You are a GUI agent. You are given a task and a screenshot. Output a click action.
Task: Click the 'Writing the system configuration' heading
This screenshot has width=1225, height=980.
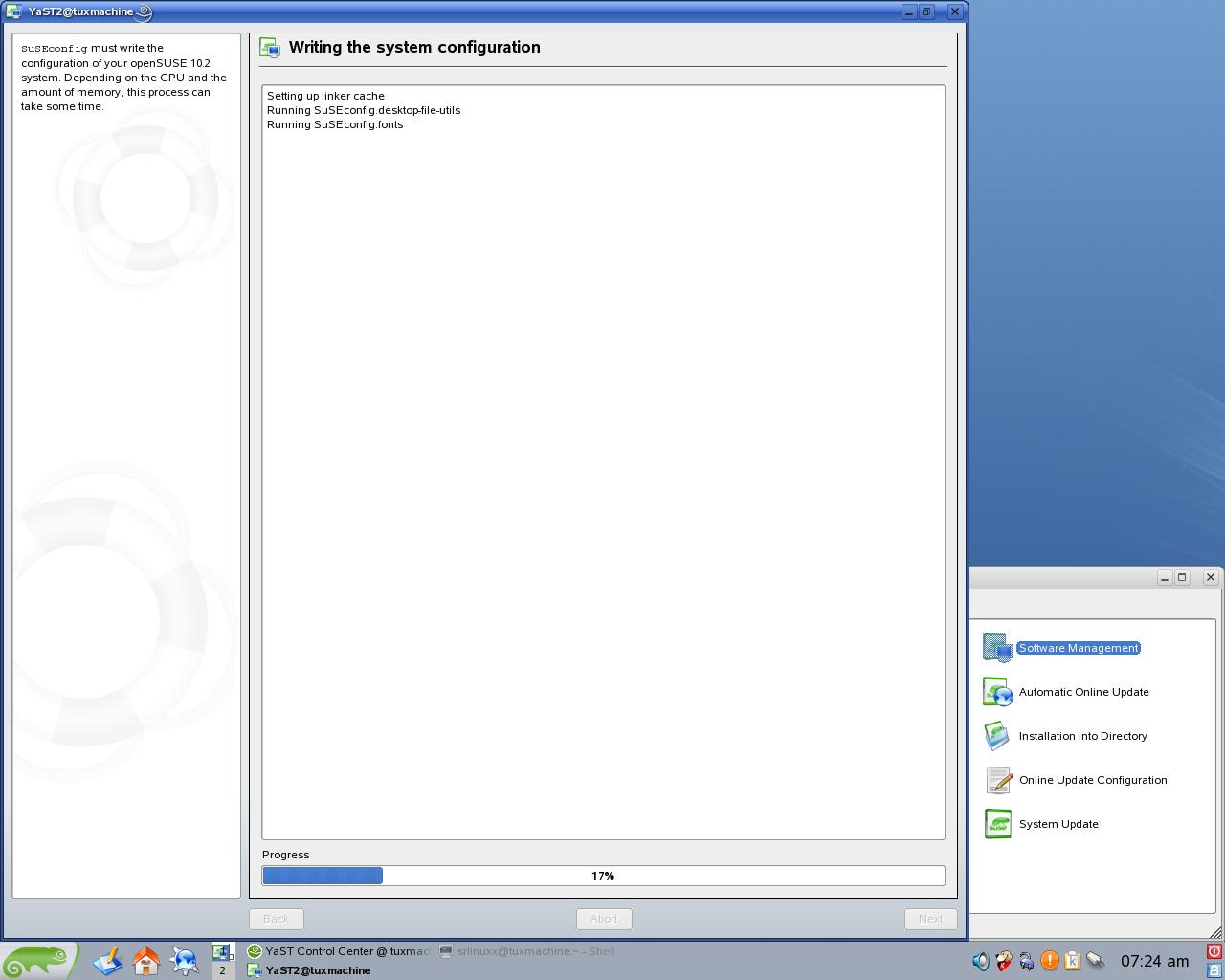coord(414,47)
